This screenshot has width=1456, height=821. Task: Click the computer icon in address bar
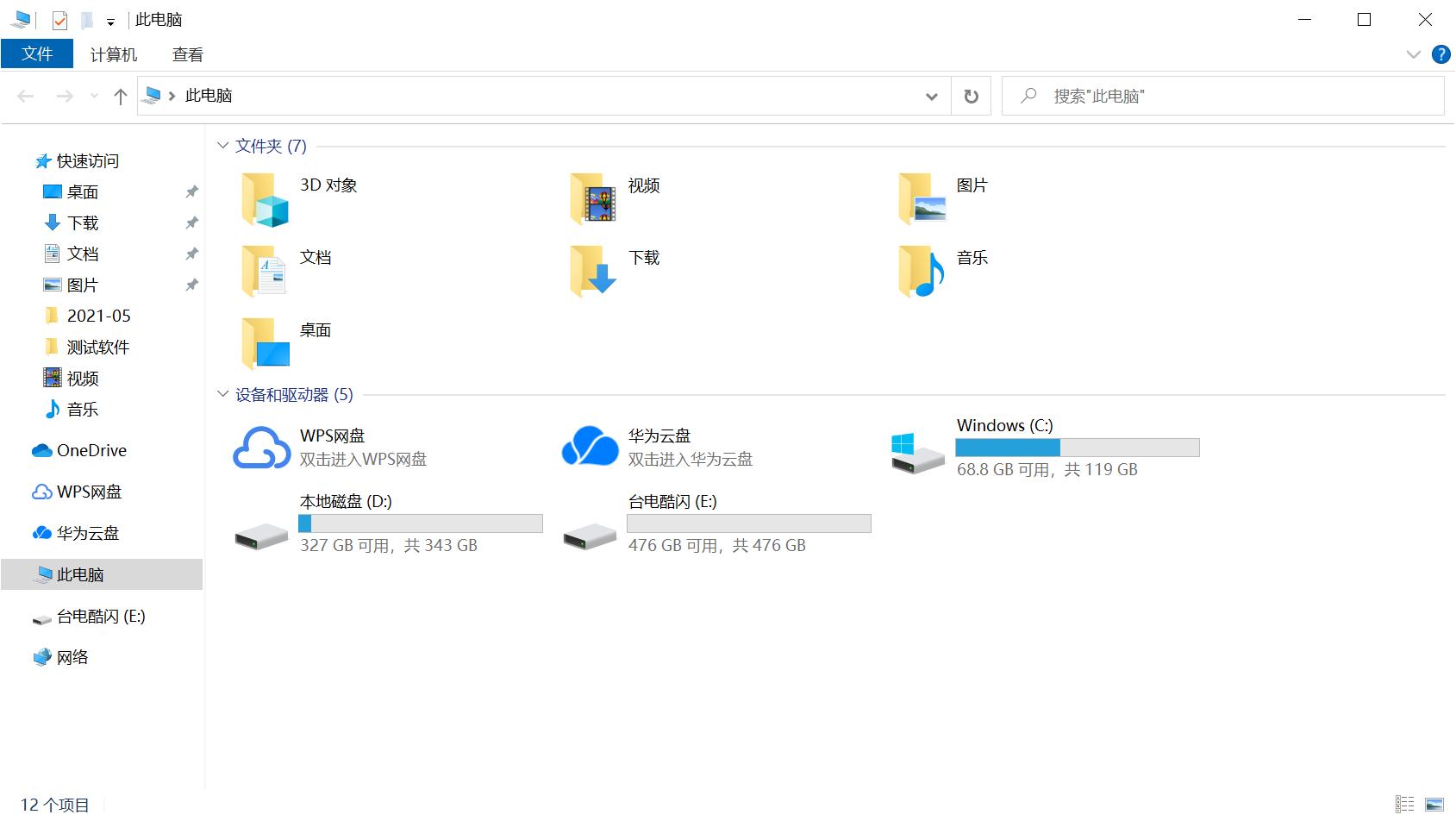[x=152, y=96]
